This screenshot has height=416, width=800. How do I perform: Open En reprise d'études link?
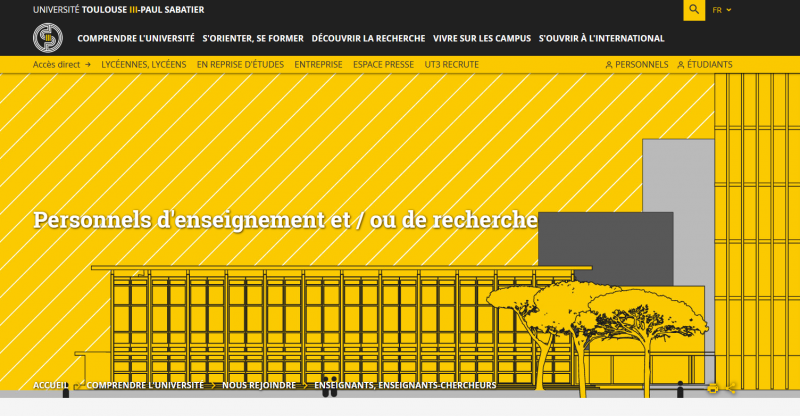240,64
